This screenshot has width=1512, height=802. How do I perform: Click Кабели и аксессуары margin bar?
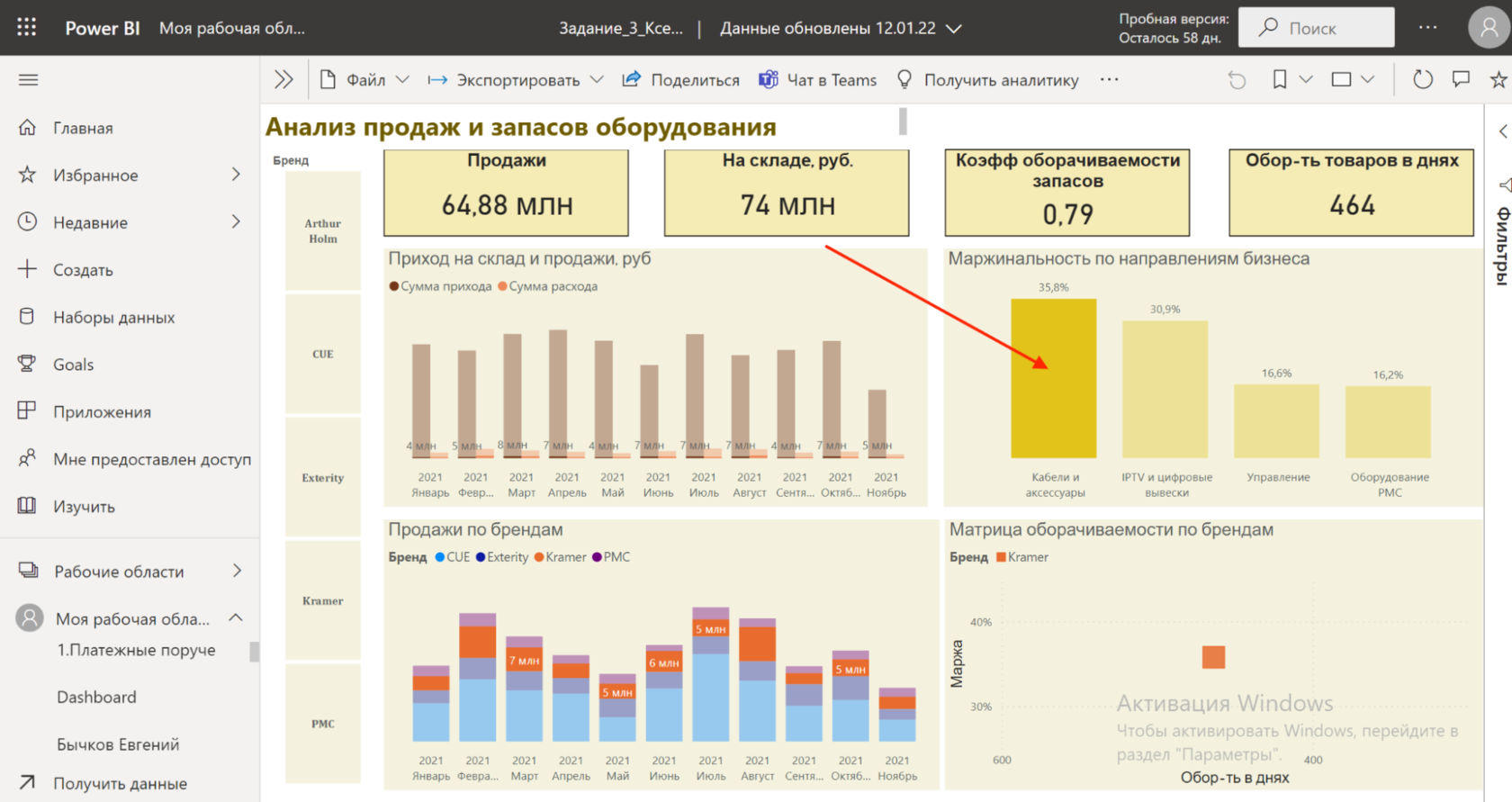click(1054, 378)
